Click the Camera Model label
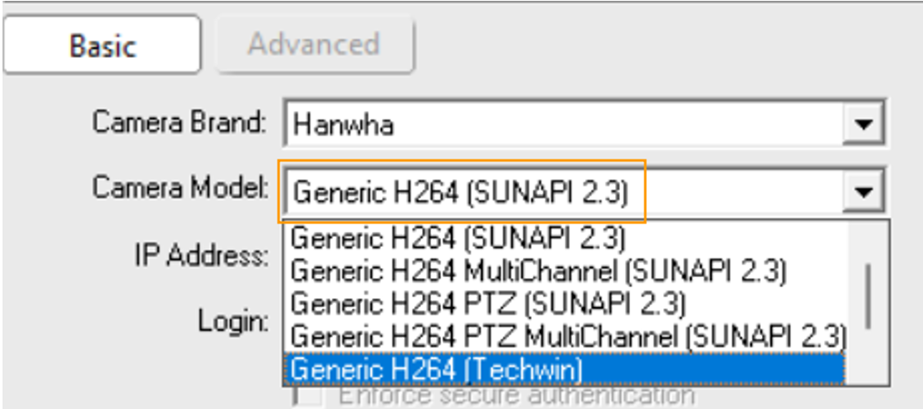The height and width of the screenshot is (409, 923). pos(180,188)
